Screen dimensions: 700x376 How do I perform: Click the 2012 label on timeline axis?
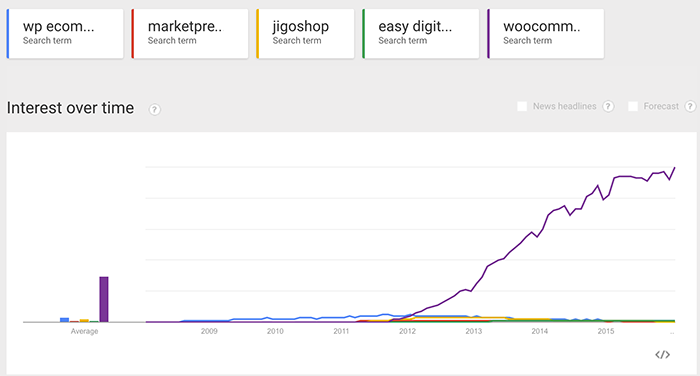coord(407,331)
